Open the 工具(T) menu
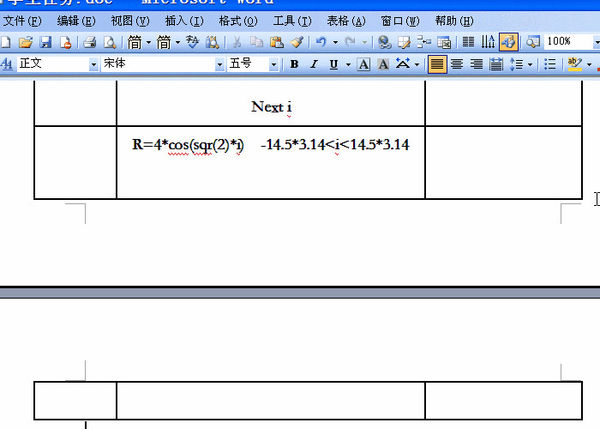The image size is (600, 429). pos(292,21)
